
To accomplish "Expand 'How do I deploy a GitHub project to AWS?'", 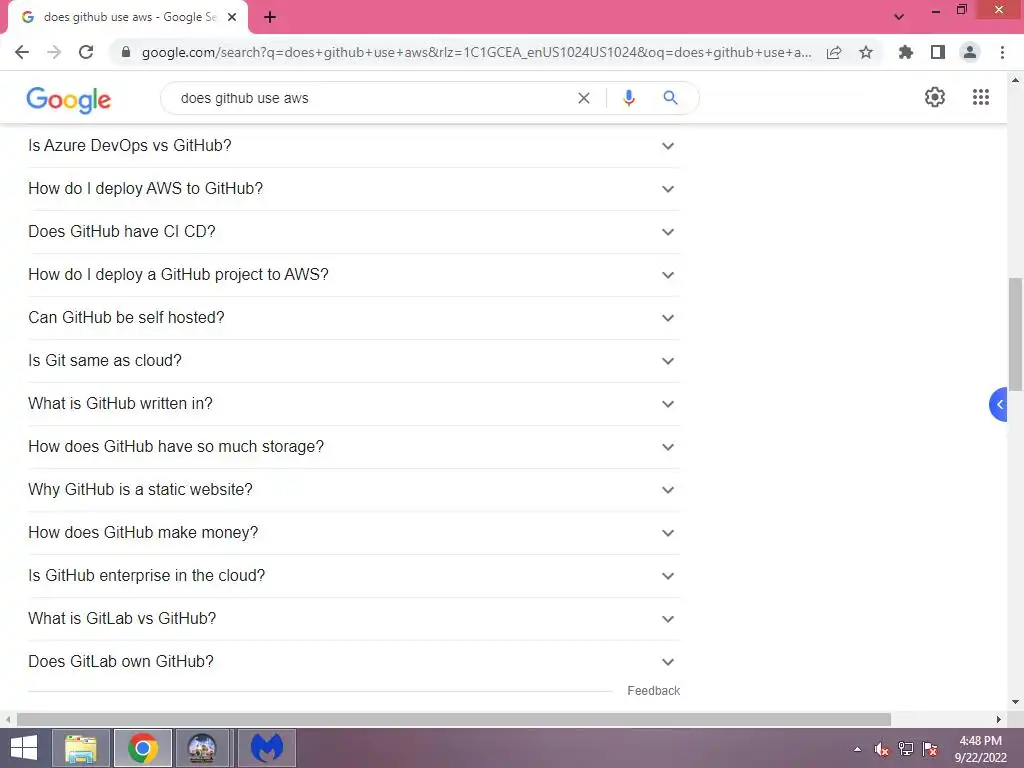I will pos(354,275).
